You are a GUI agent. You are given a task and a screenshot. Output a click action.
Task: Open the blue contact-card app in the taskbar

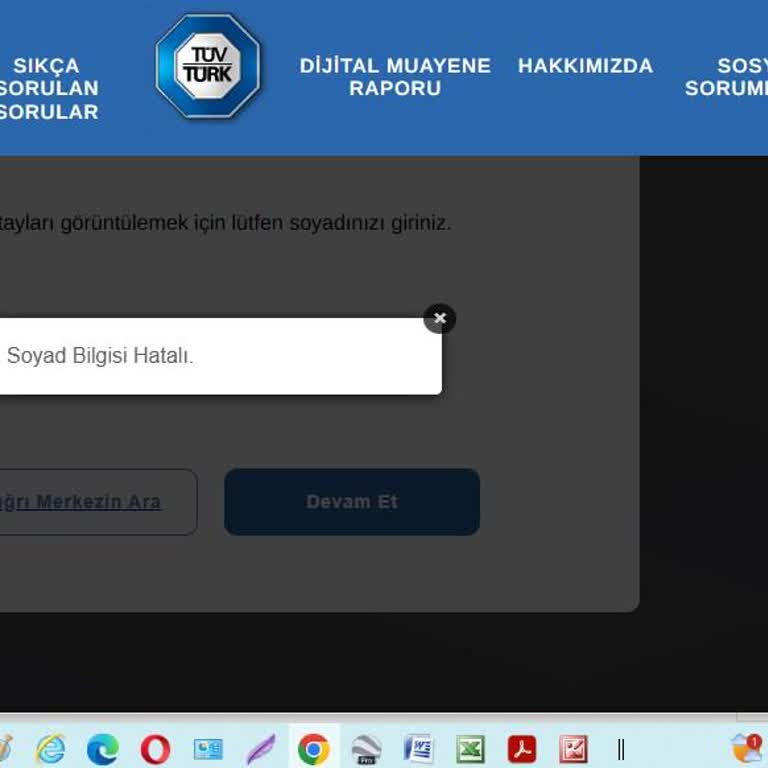pyautogui.click(x=208, y=748)
